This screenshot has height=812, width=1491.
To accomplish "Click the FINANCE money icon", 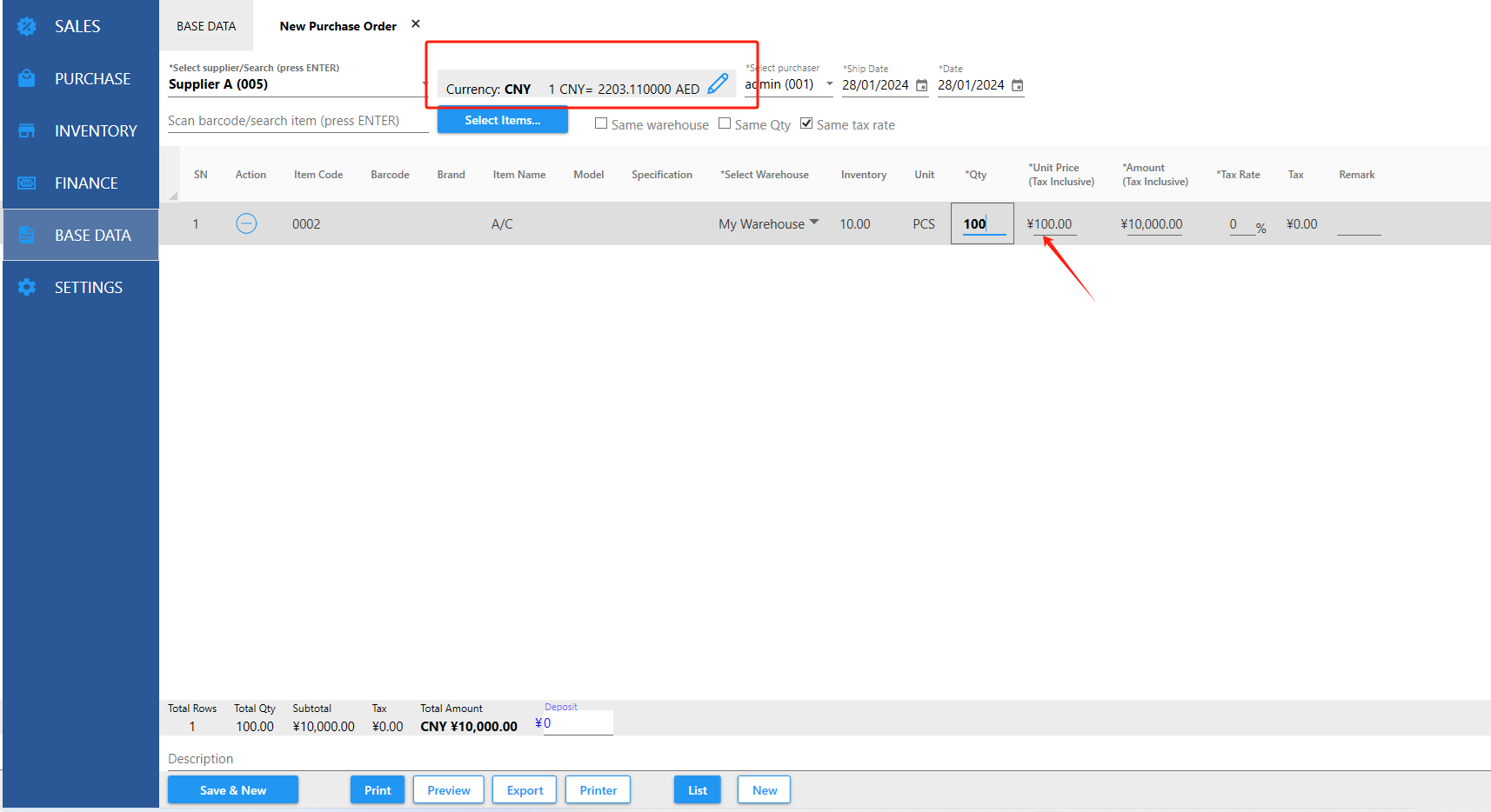I will pos(27,183).
